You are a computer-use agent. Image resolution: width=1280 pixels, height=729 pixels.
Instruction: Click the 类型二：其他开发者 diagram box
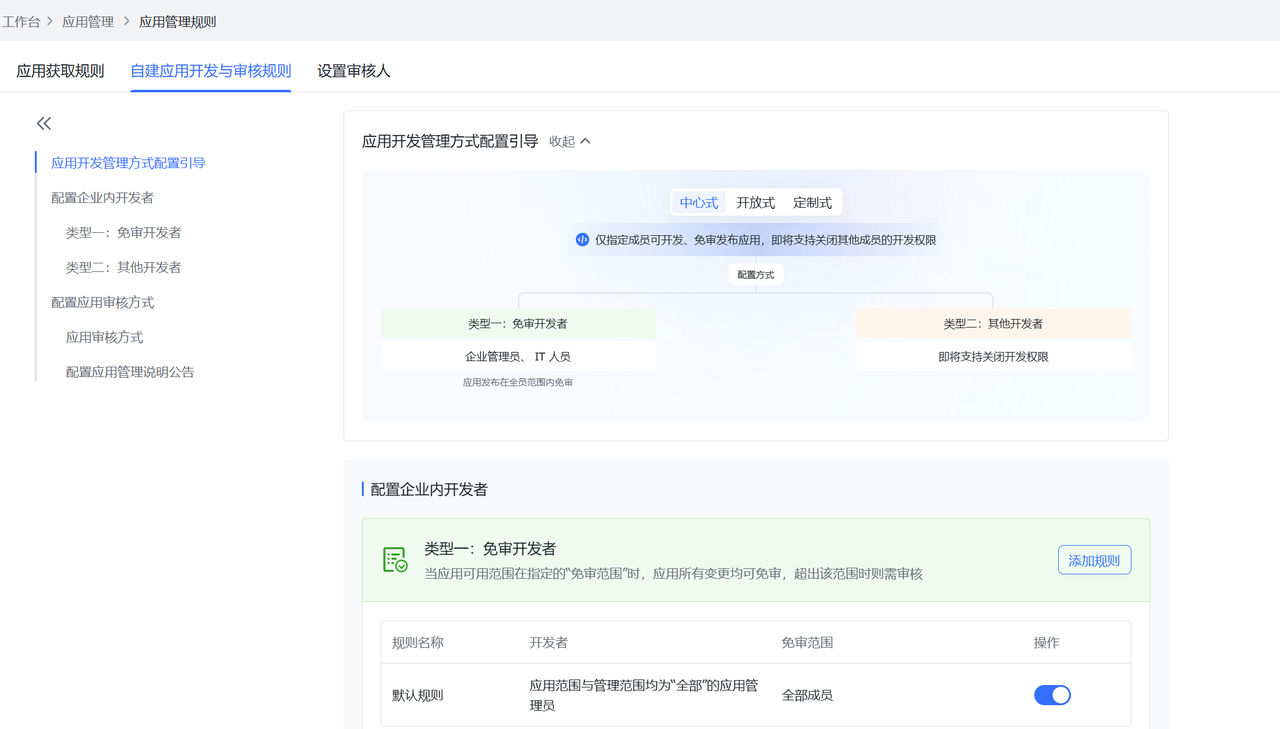click(993, 324)
